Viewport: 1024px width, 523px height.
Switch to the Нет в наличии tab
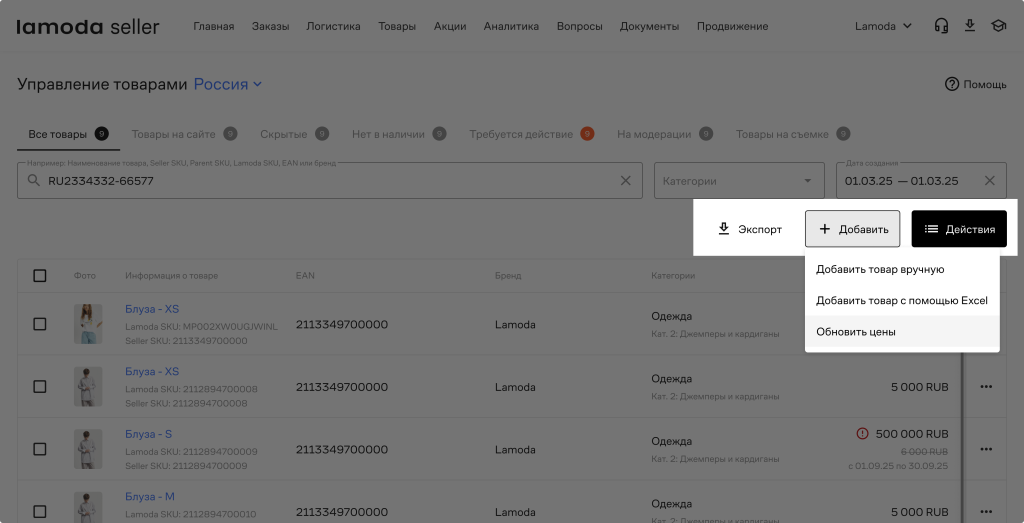pos(399,134)
